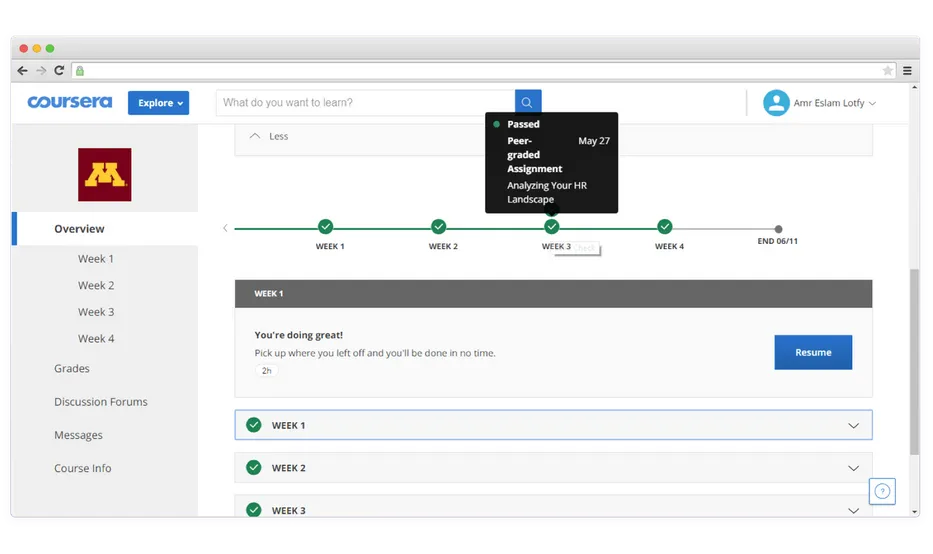
Task: Open Discussion Forums in the sidebar
Action: (101, 402)
